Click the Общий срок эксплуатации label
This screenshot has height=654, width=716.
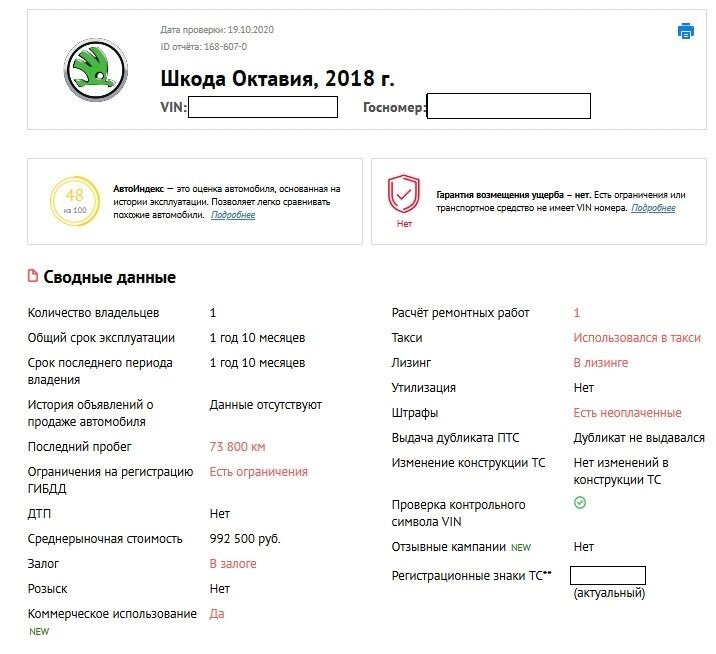(x=101, y=338)
